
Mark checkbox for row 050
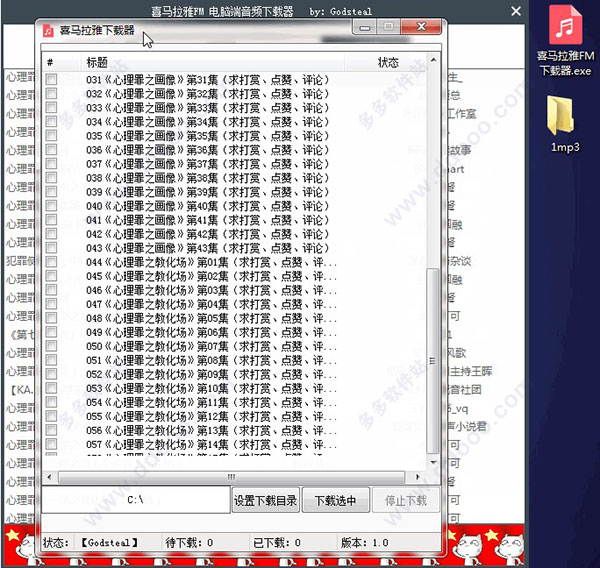[51, 346]
